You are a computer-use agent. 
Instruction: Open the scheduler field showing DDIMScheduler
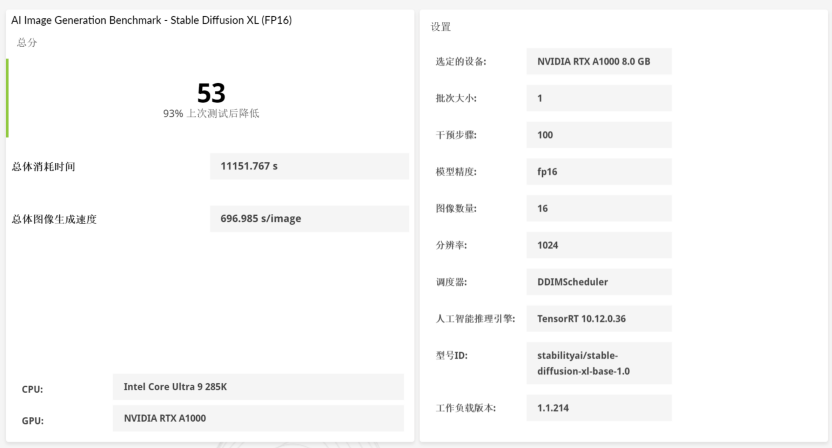[598, 282]
